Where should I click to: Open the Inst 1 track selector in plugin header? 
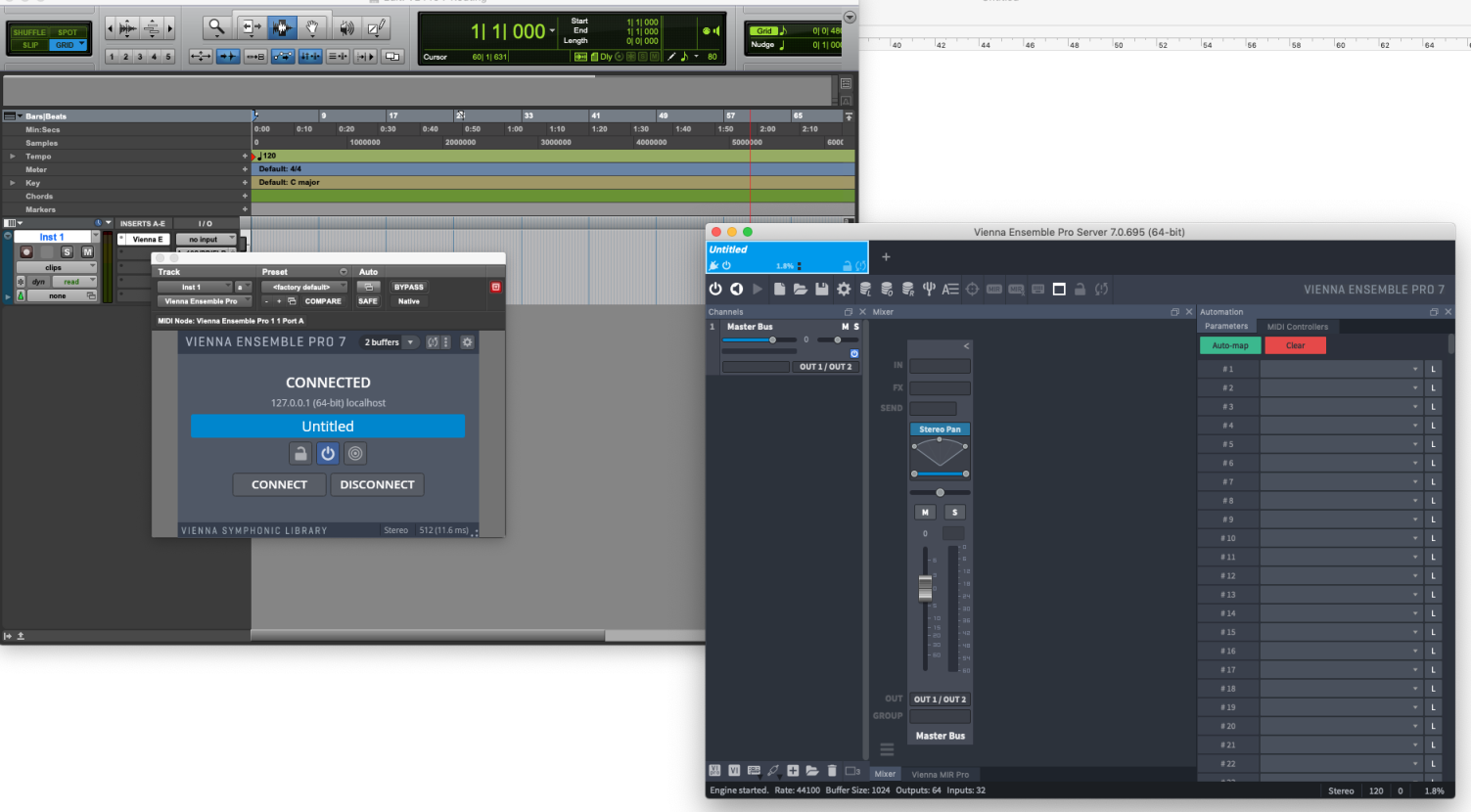coord(195,287)
